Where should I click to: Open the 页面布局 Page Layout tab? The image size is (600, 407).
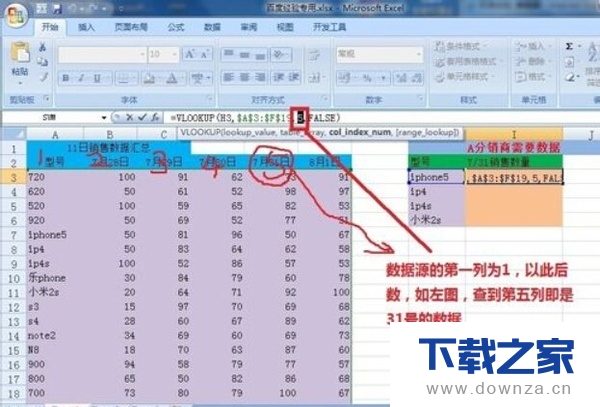coord(131,27)
